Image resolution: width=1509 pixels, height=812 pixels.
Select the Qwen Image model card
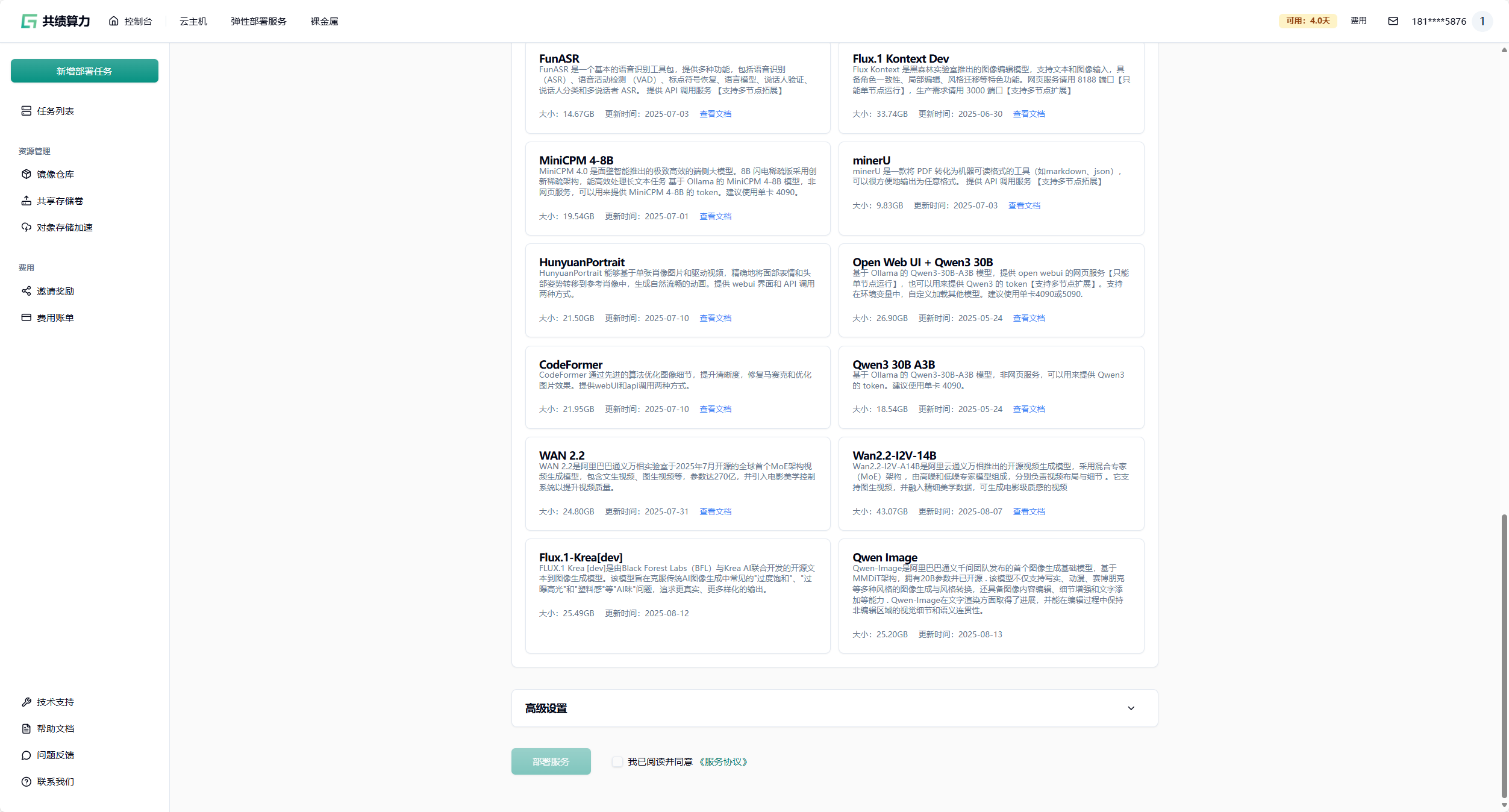[991, 595]
